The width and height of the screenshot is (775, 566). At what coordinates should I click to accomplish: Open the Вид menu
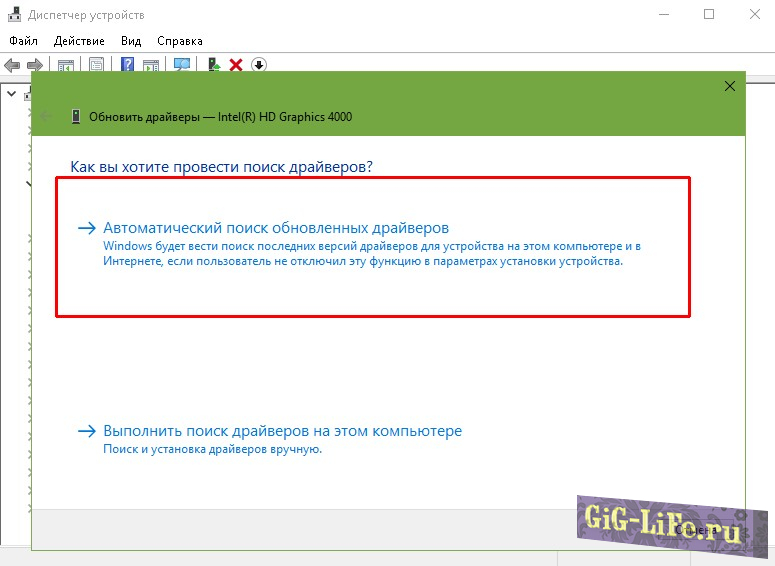[131, 41]
